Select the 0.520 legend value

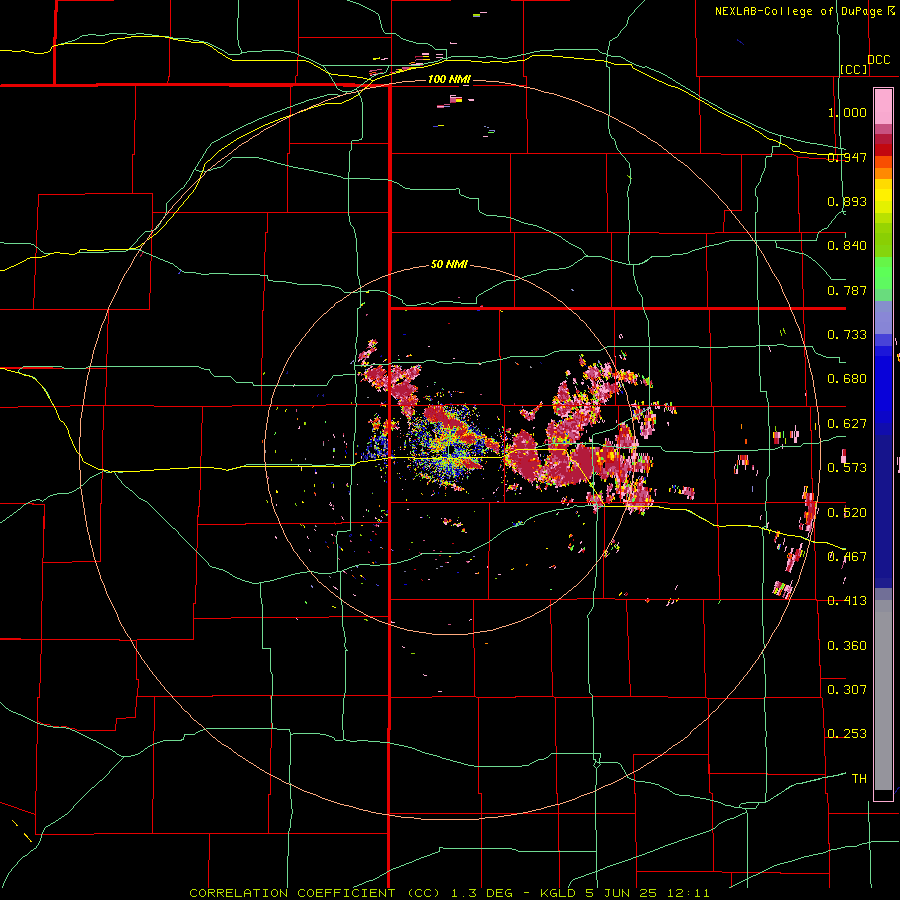847,513
